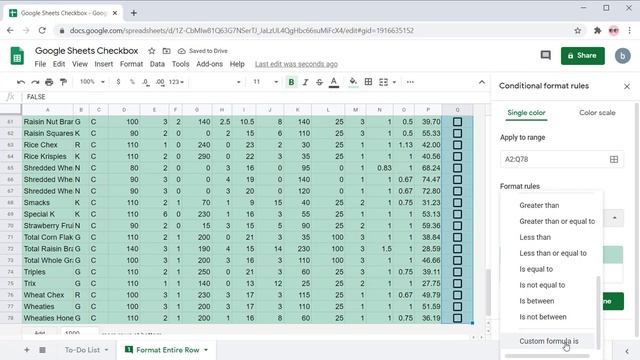Viewport: 640px width, 360px height.
Task: Click the Undo icon in toolbar
Action: coord(21,82)
